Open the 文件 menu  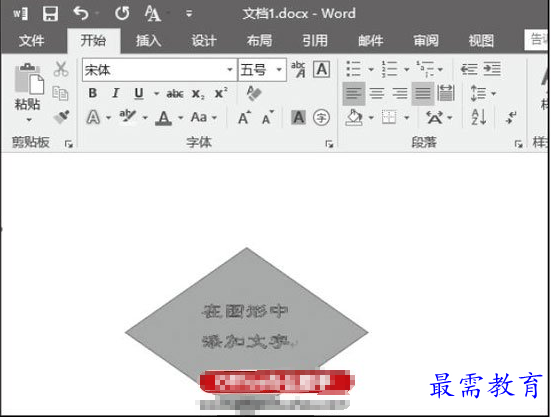click(x=31, y=40)
